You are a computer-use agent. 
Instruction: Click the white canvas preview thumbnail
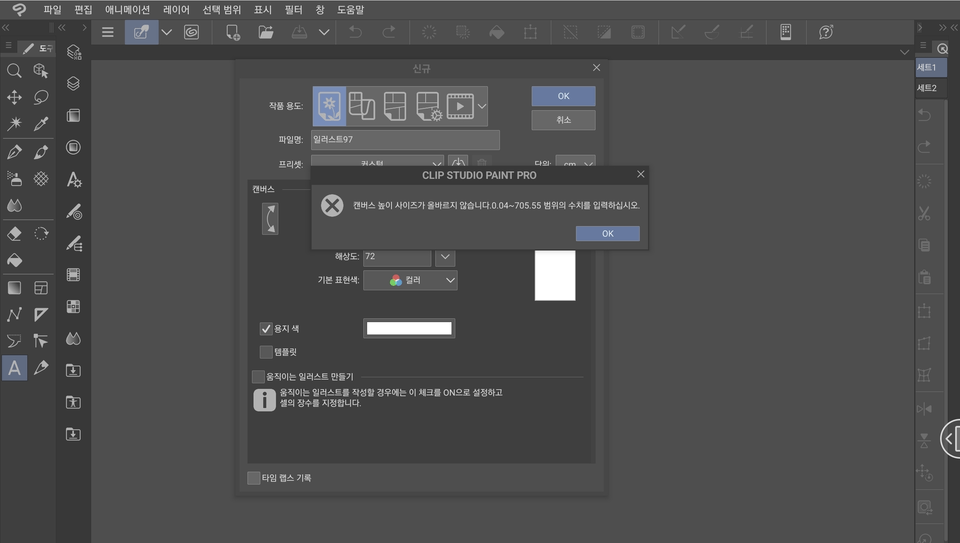(x=555, y=275)
